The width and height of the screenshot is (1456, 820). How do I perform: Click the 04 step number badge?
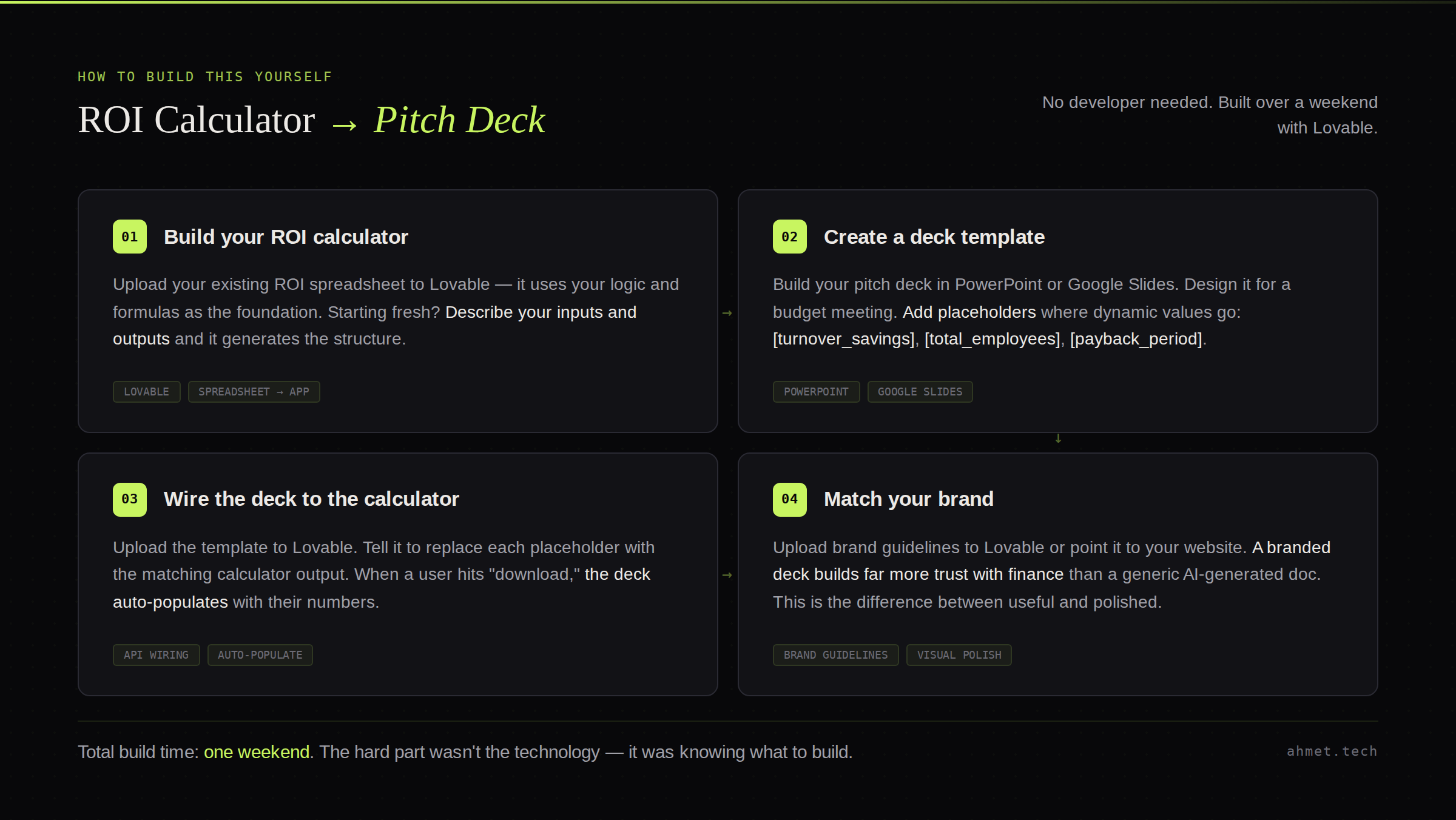(x=789, y=499)
